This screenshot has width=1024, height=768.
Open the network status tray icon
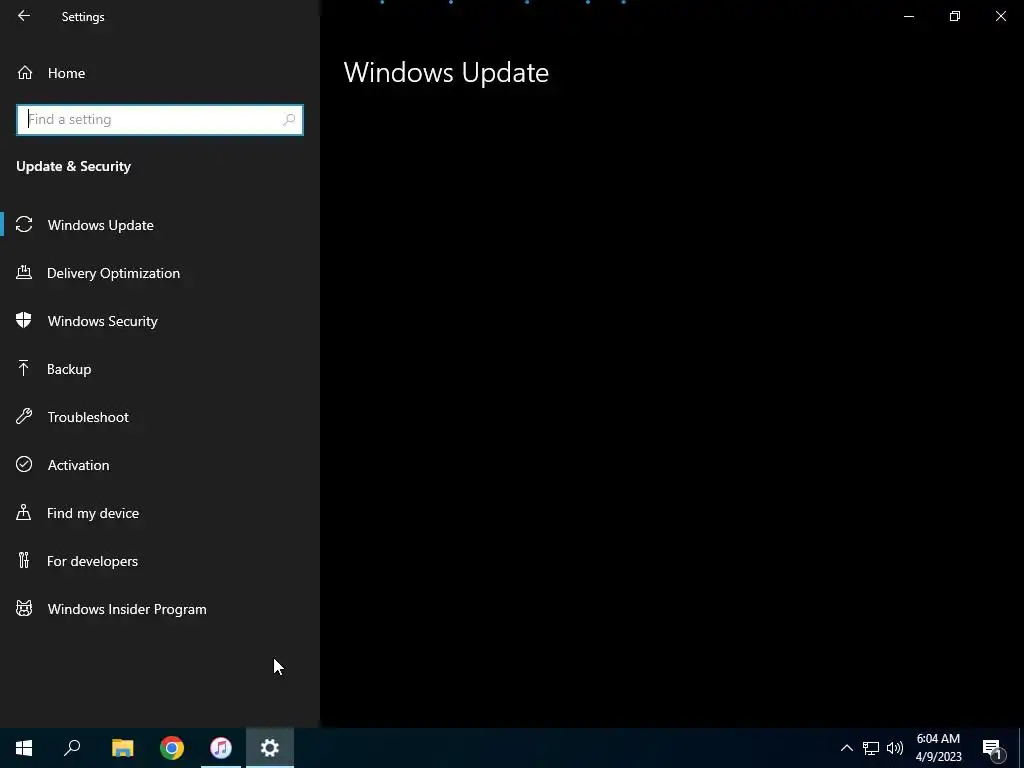(x=871, y=748)
